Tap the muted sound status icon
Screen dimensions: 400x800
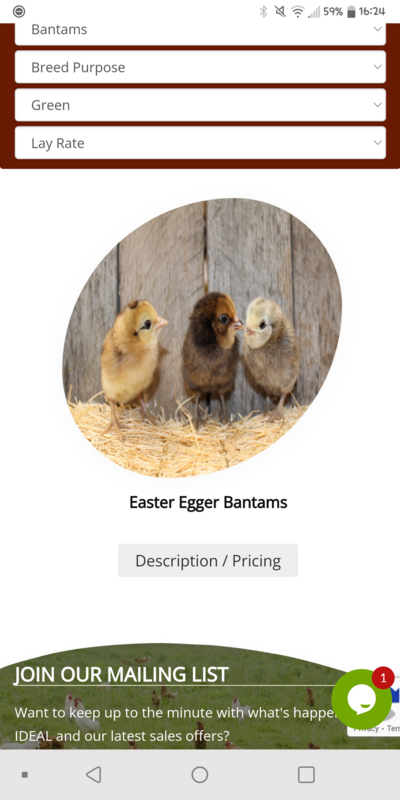pos(280,11)
